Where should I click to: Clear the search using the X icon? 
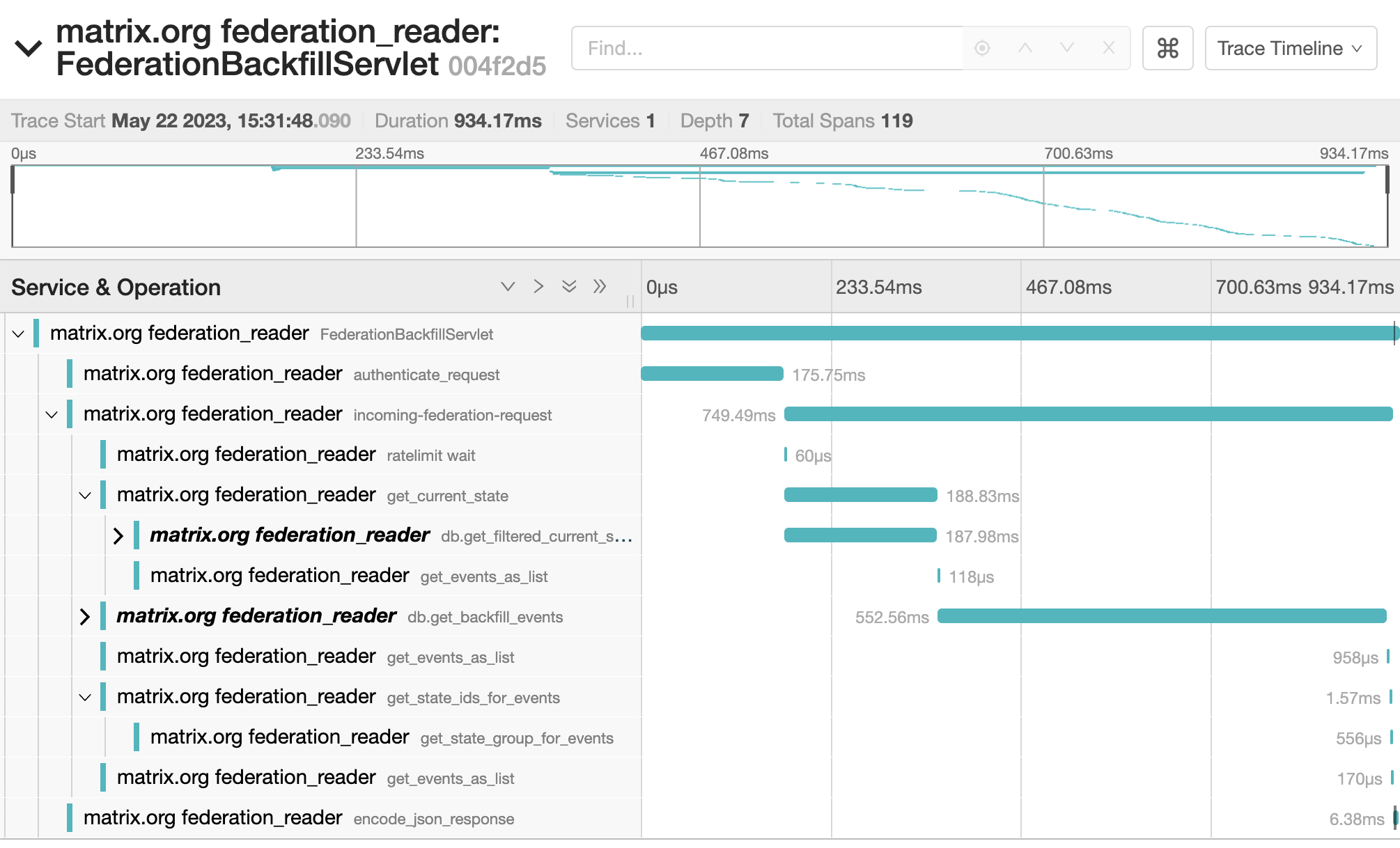coord(1108,48)
